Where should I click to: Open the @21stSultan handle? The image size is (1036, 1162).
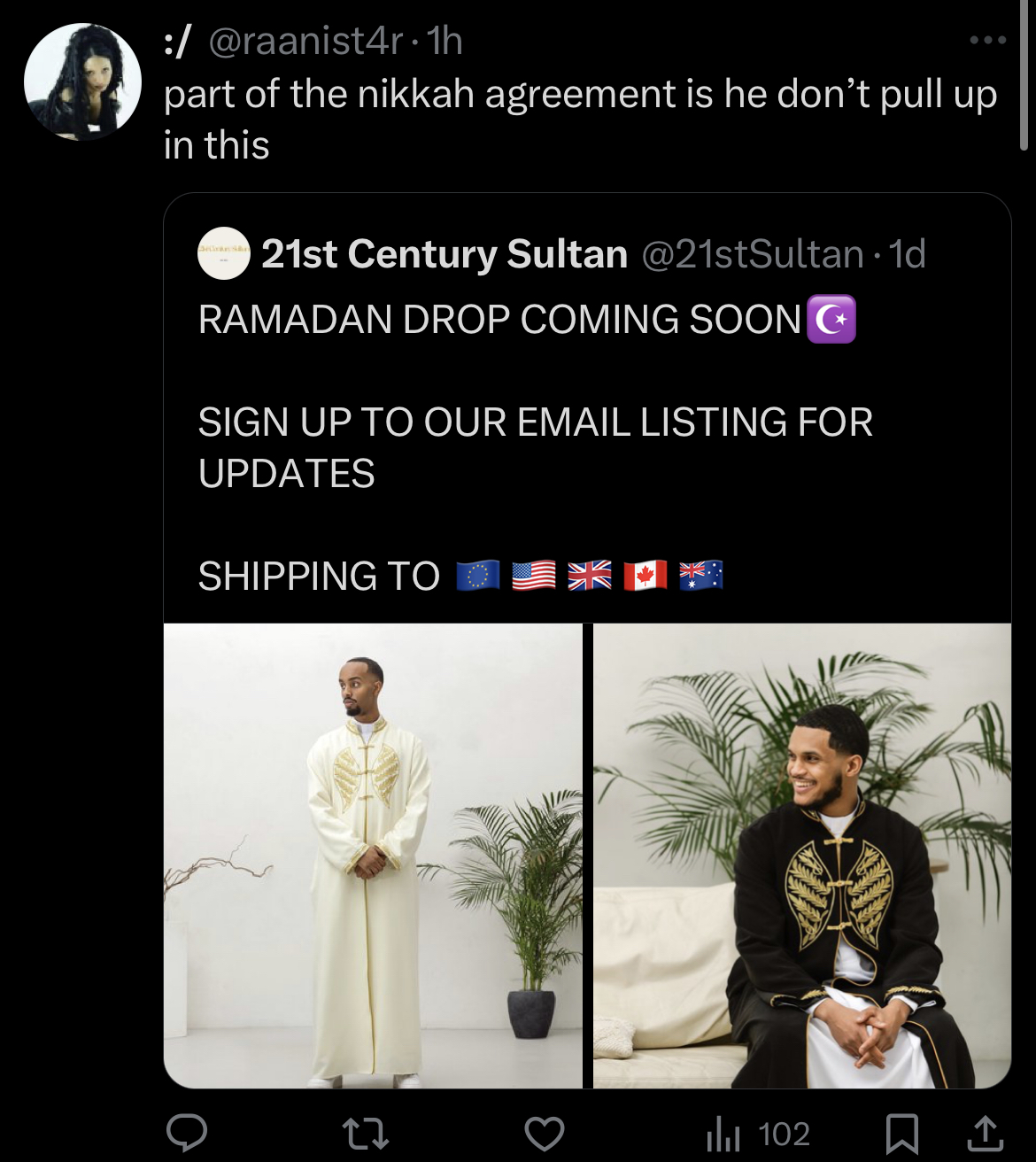(x=752, y=254)
